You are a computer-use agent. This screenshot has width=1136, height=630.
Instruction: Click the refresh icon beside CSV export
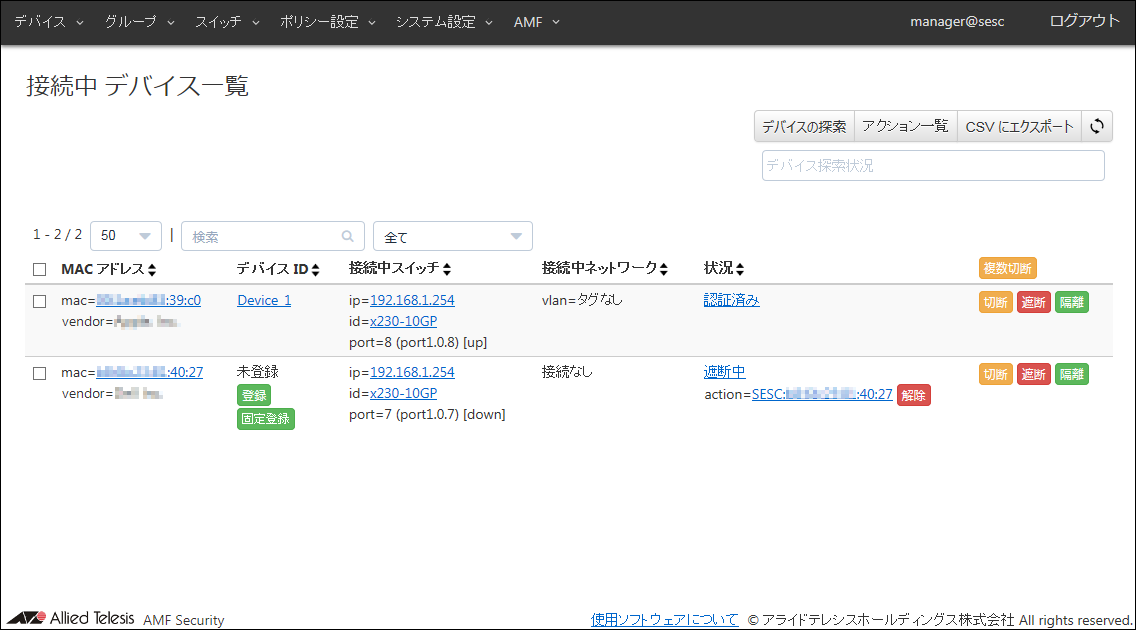click(x=1096, y=127)
